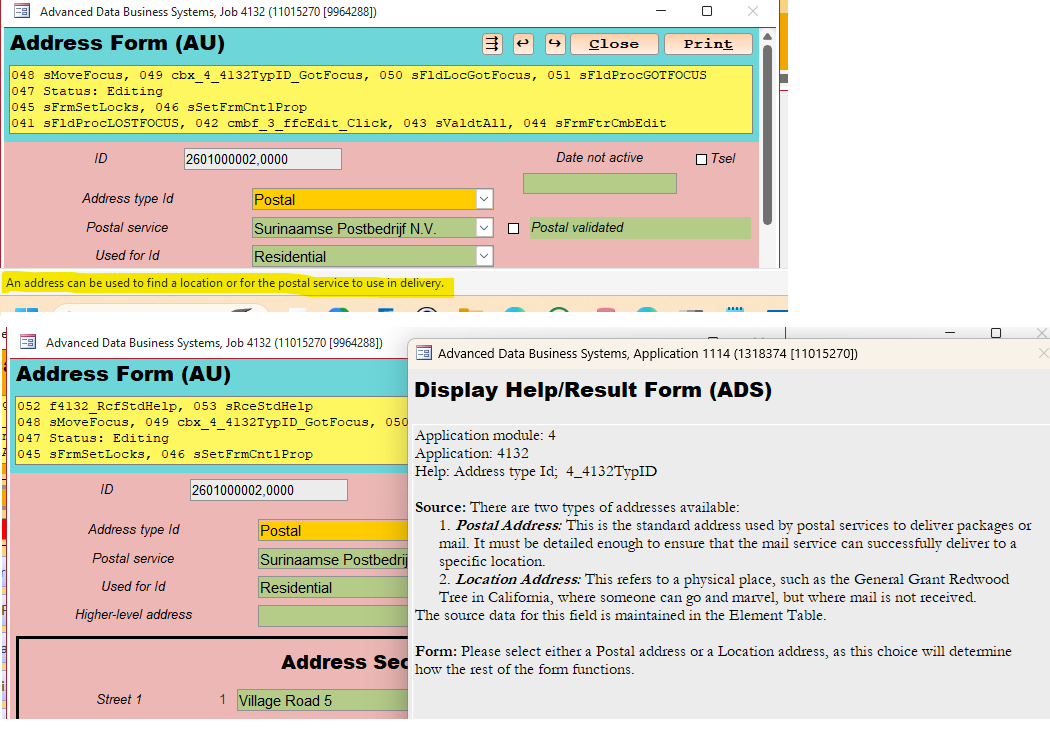Enable the Tsel checkbox
The width and height of the screenshot is (1050, 735).
point(701,159)
